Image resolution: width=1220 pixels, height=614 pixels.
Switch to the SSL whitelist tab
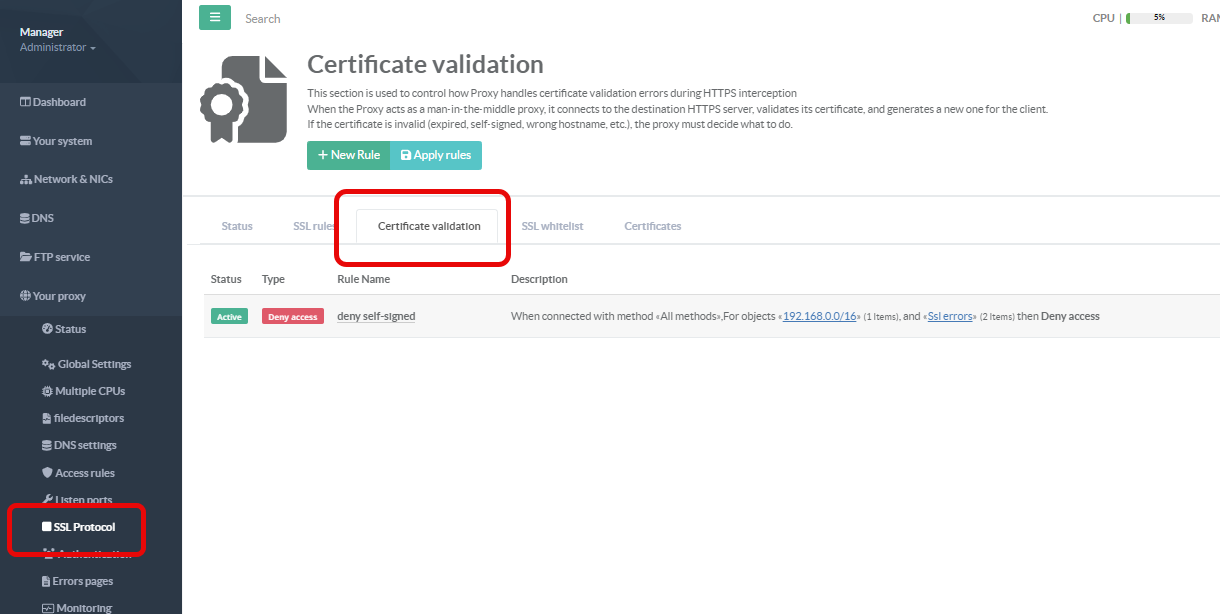pos(552,226)
